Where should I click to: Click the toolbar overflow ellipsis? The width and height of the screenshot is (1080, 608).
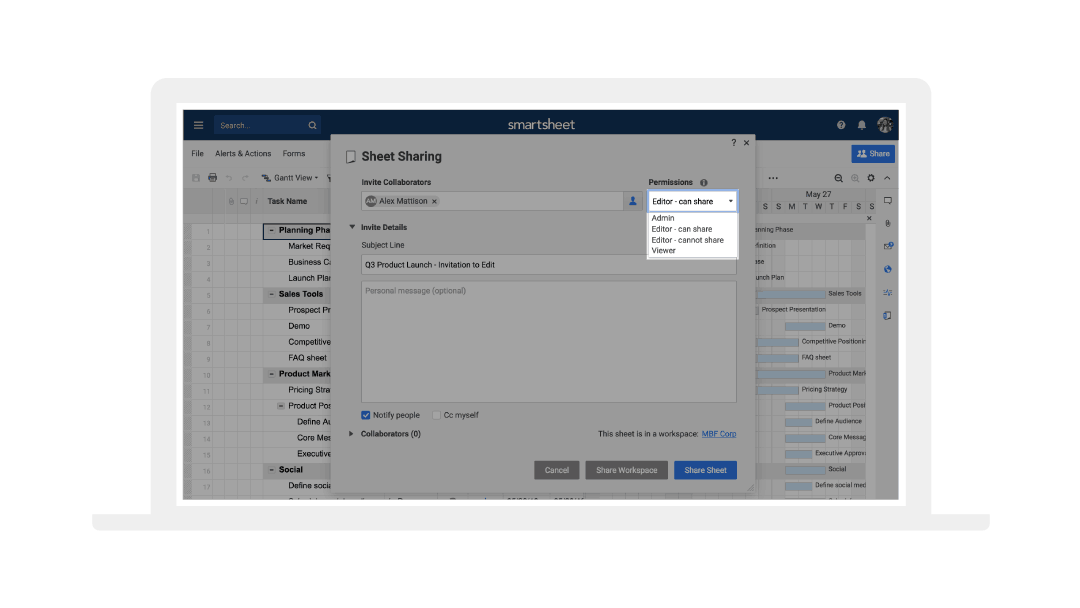[773, 178]
